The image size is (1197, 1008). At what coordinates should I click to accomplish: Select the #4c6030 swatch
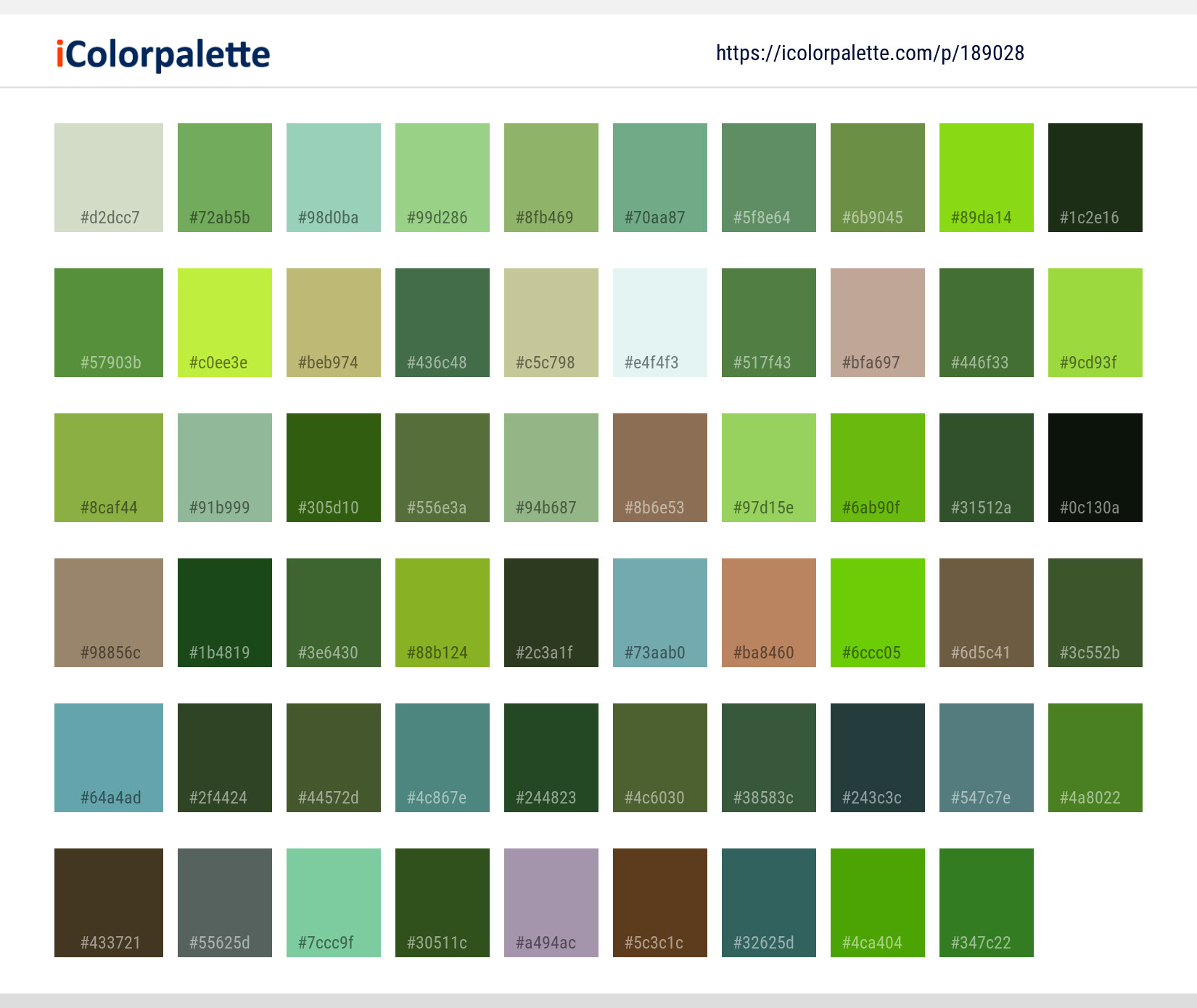pos(660,758)
